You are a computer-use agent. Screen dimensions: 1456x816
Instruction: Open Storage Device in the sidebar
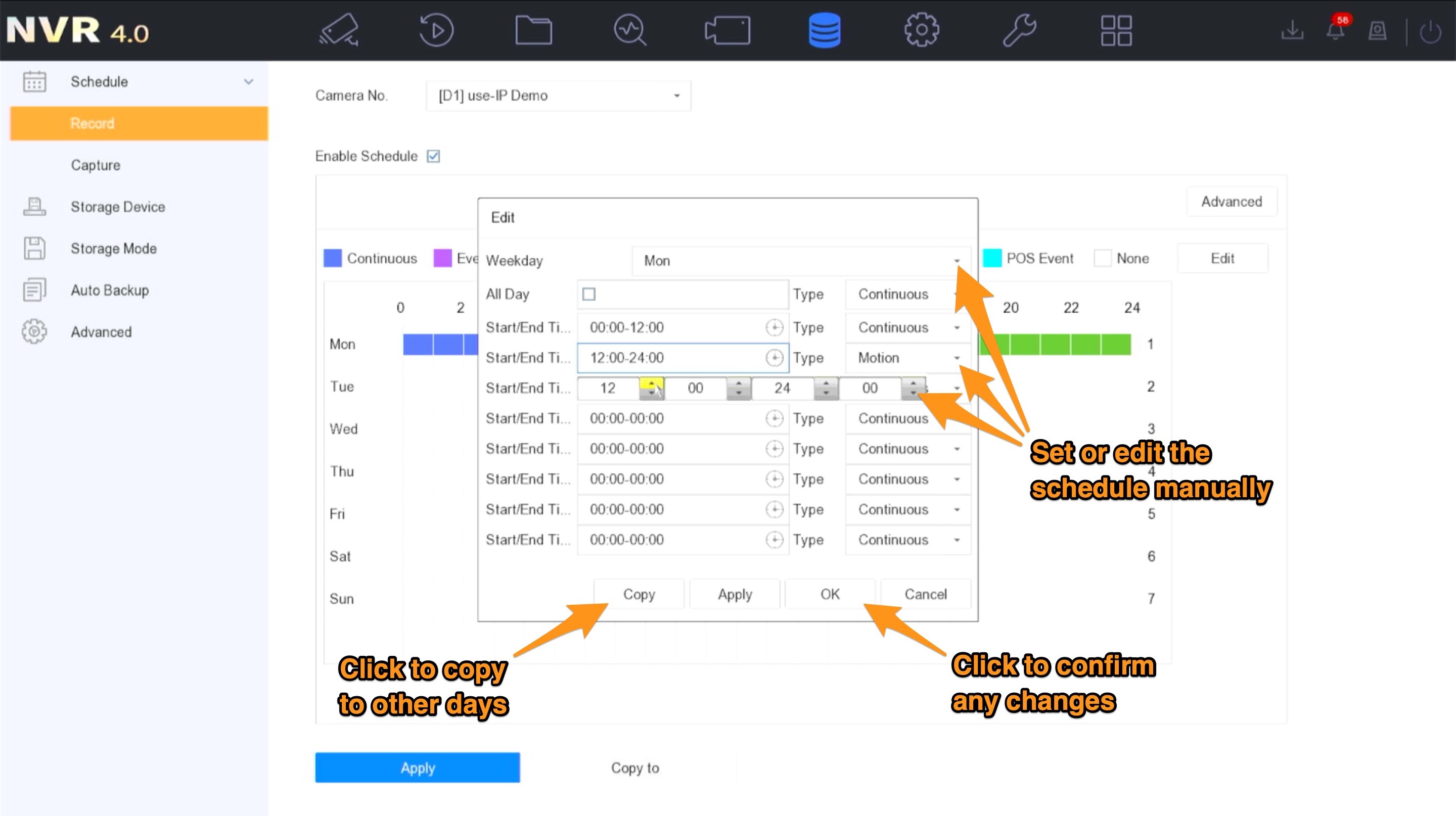118,207
